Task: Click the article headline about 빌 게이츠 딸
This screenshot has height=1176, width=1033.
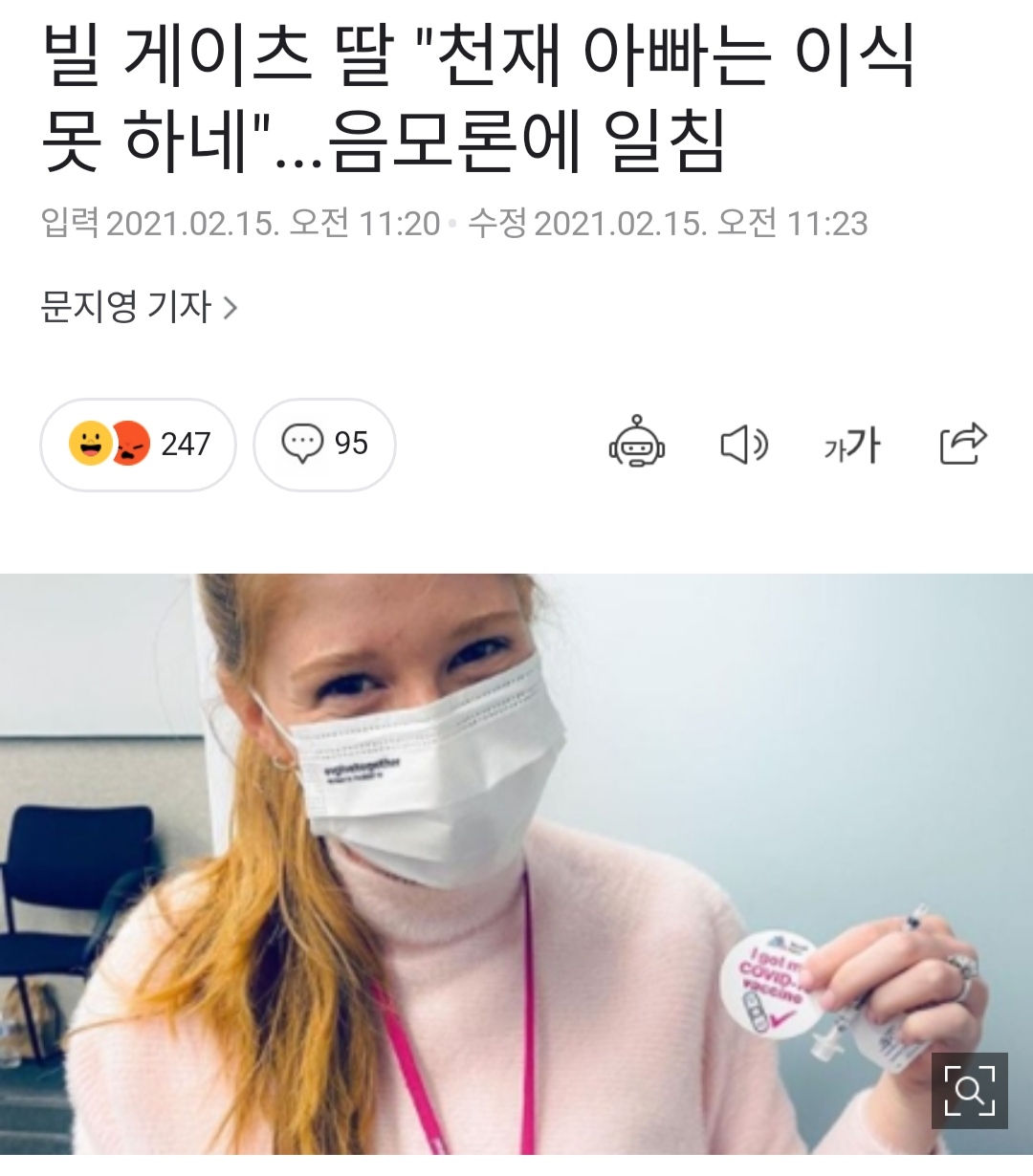Action: (478, 98)
